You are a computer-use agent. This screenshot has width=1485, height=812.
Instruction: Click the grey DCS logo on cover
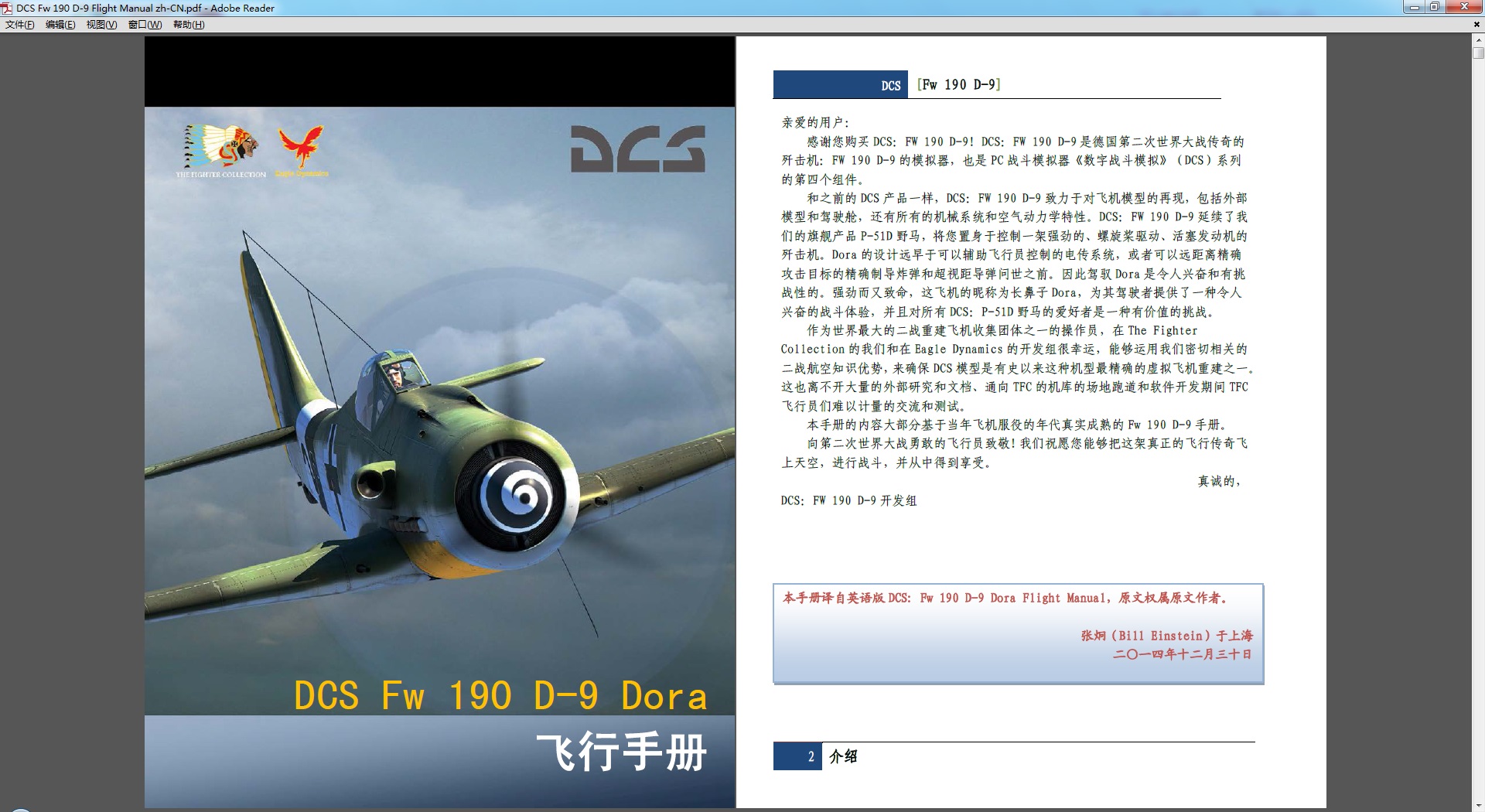point(637,148)
